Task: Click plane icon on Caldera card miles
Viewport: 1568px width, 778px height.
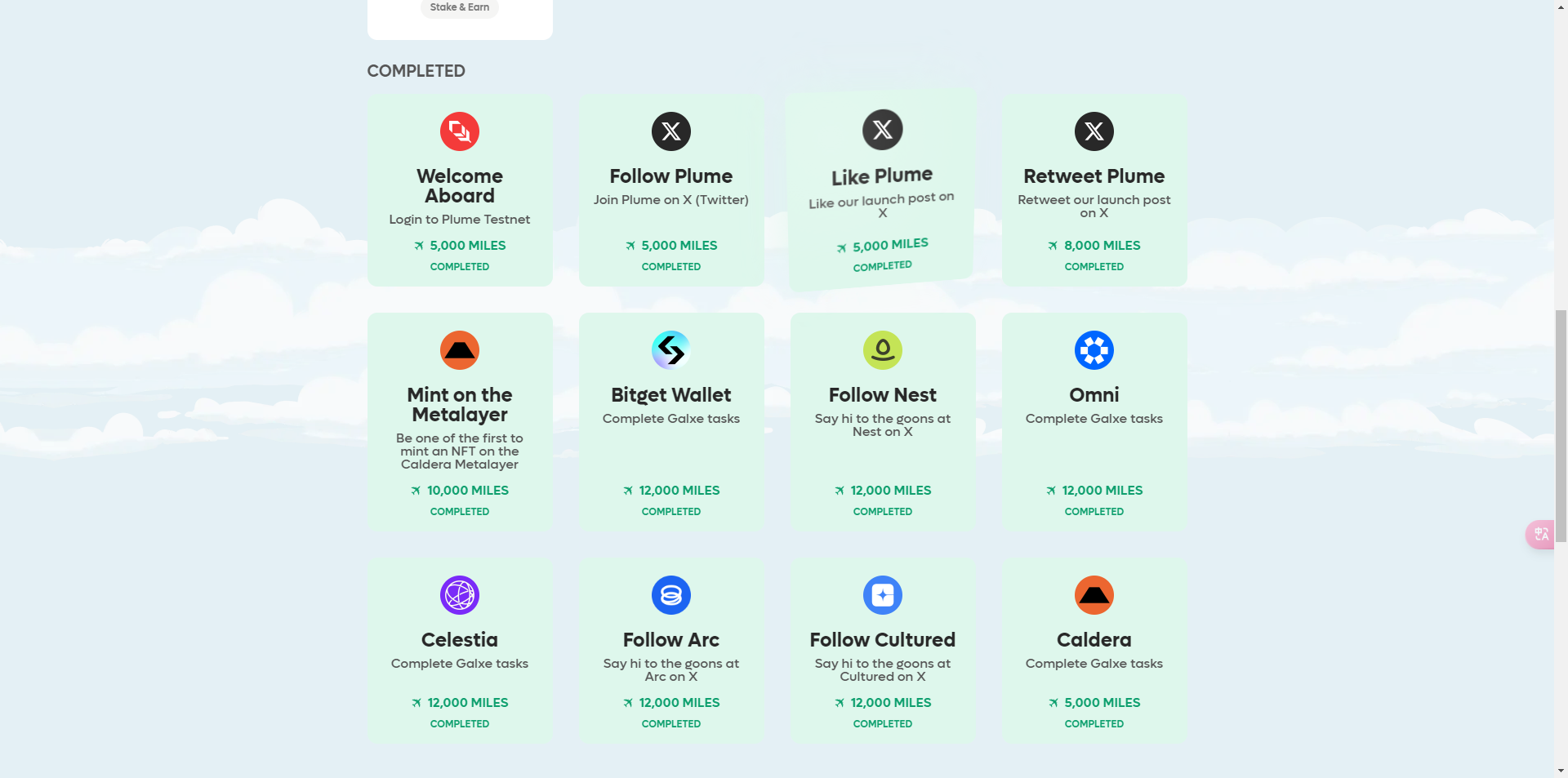Action: [1053, 703]
